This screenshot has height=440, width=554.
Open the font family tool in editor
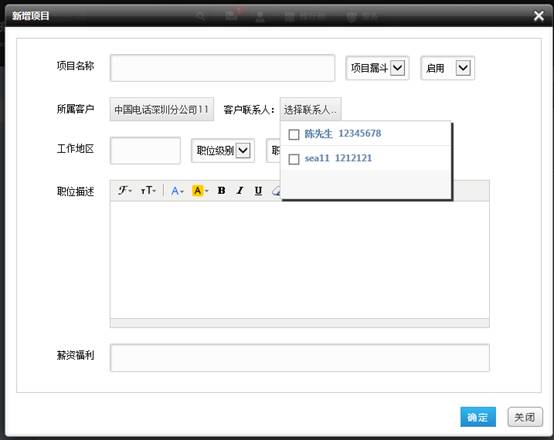pos(124,190)
